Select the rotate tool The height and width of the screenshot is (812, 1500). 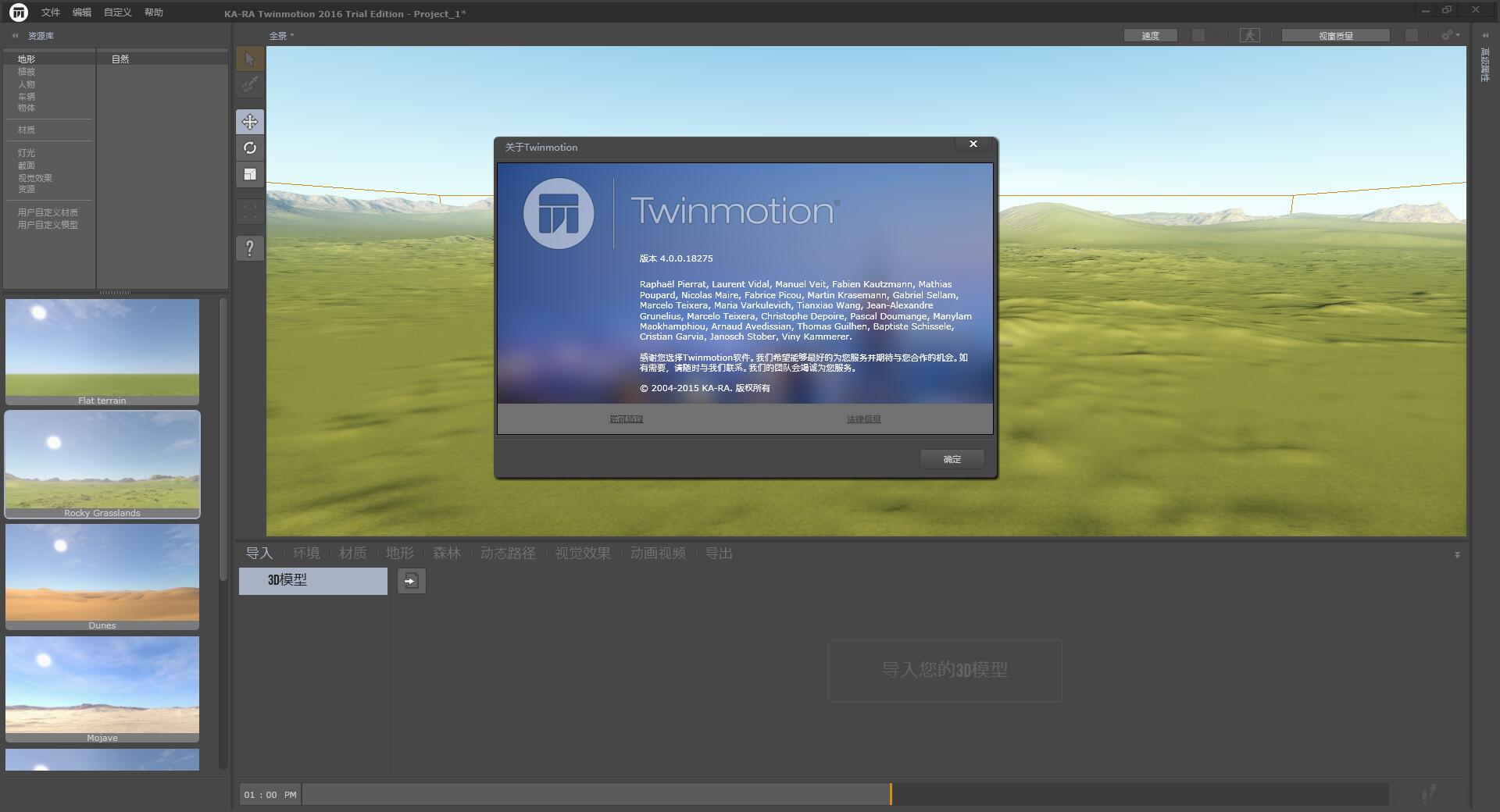click(x=250, y=148)
